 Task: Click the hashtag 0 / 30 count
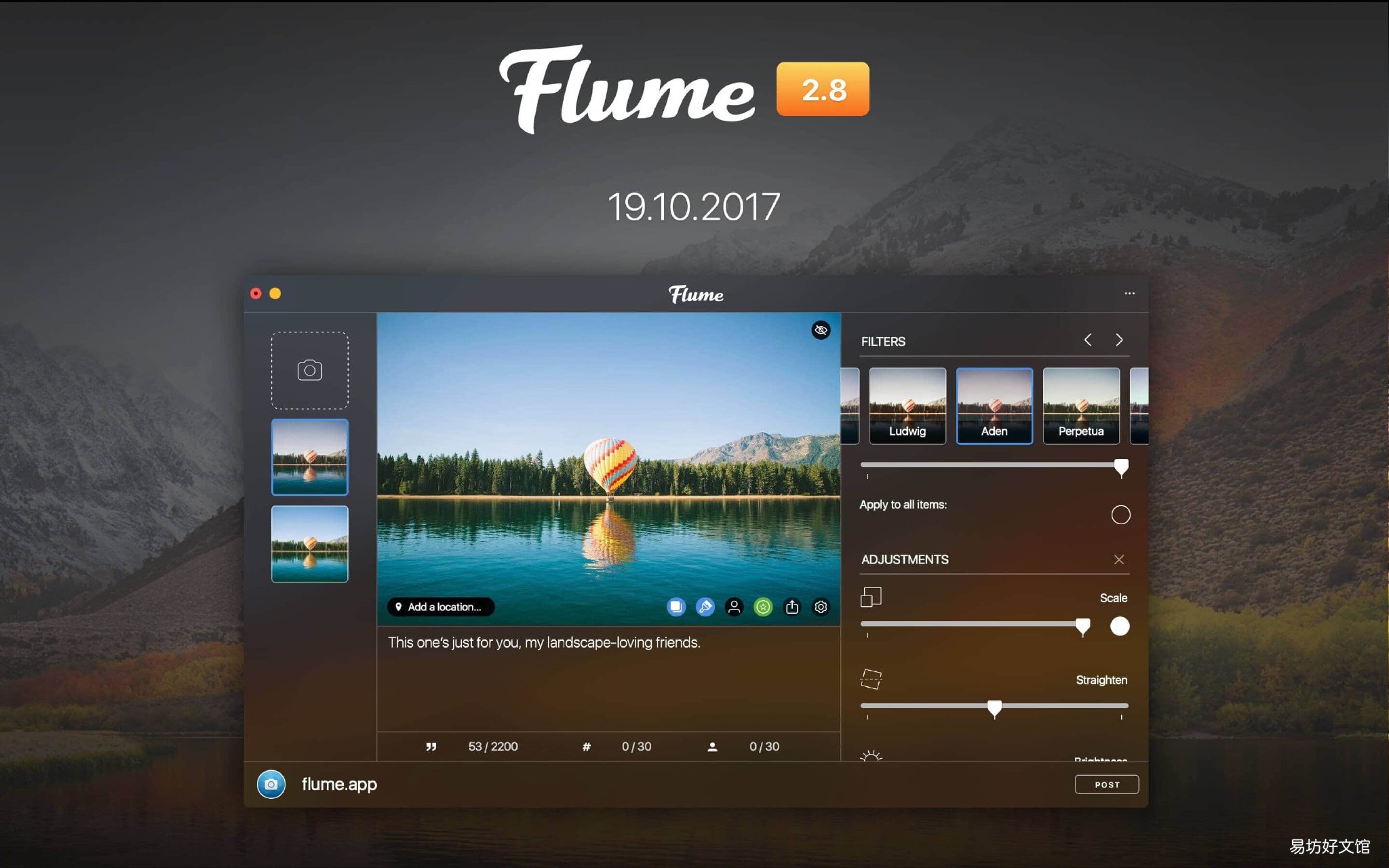coord(636,747)
